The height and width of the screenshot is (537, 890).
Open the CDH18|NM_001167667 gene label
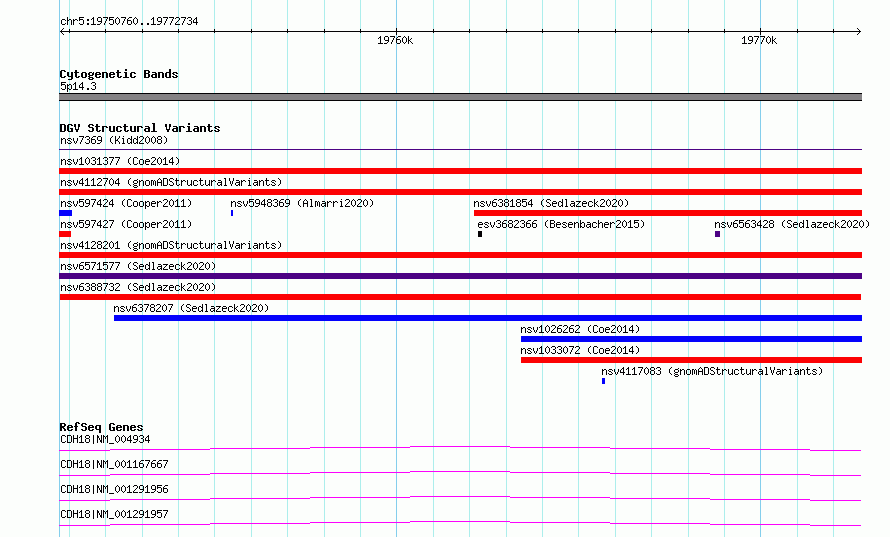point(114,464)
